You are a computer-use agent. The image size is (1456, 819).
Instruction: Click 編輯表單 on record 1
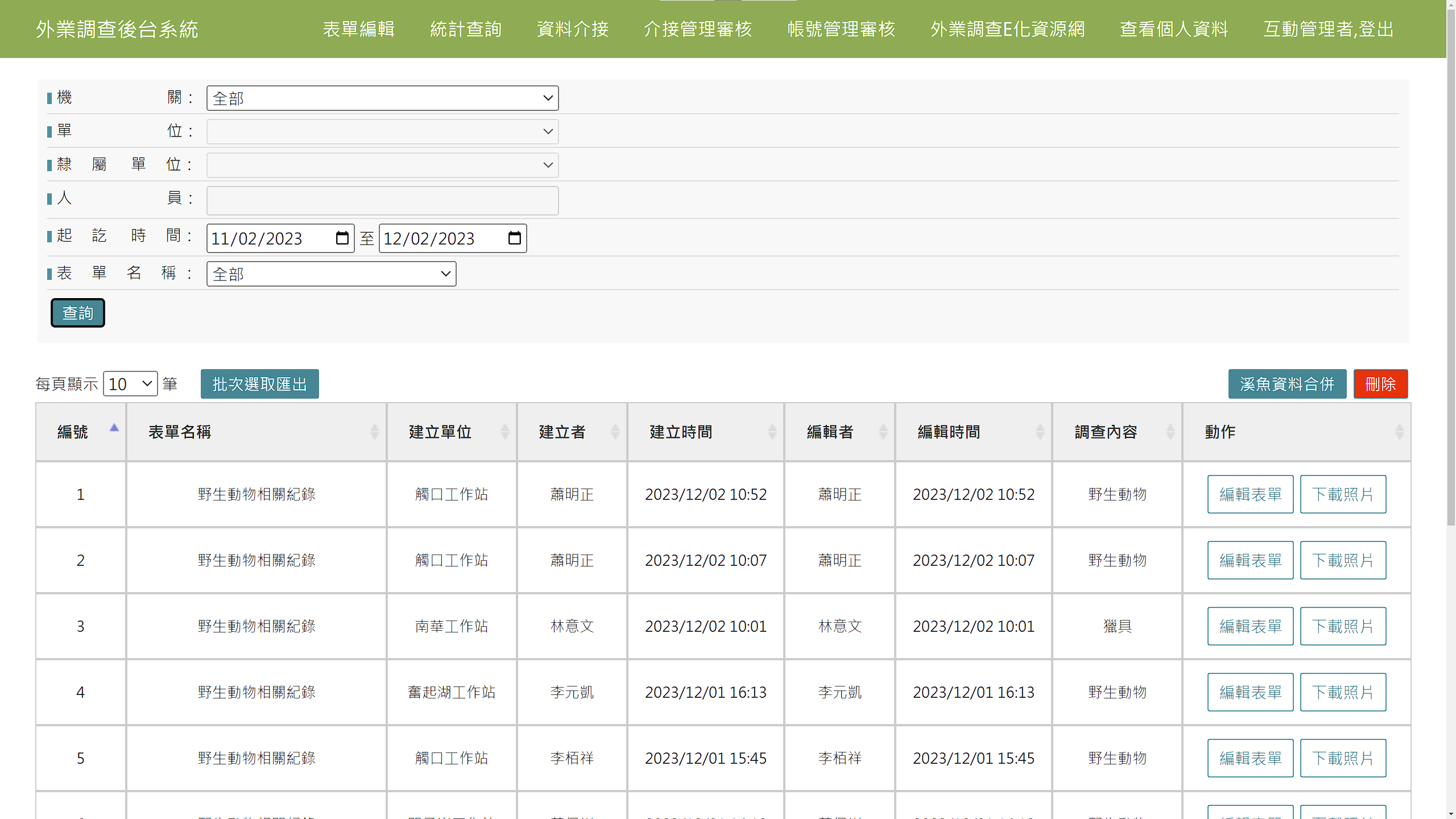(1250, 494)
